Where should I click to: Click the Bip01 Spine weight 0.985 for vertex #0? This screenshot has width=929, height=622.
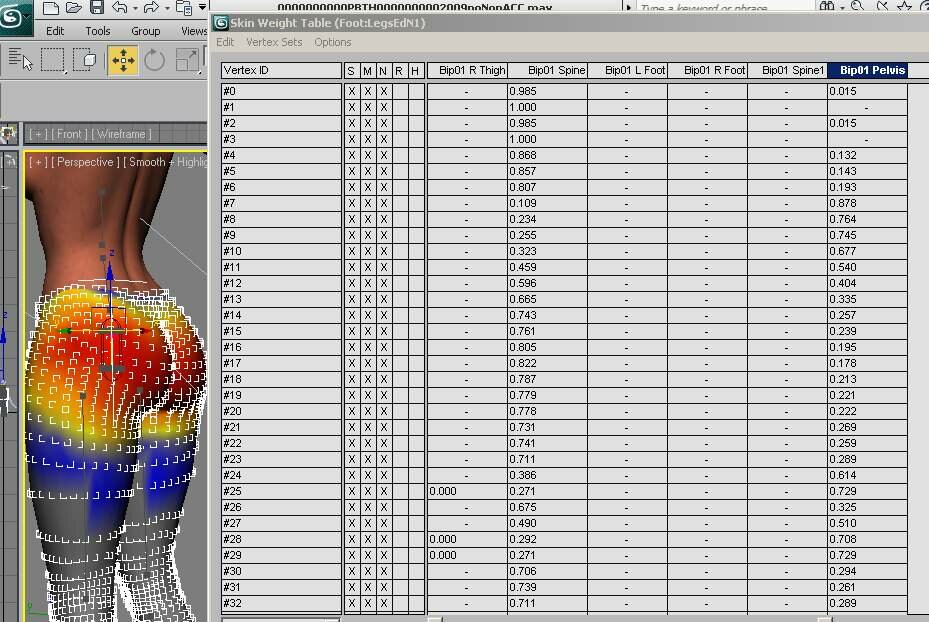click(x=547, y=91)
